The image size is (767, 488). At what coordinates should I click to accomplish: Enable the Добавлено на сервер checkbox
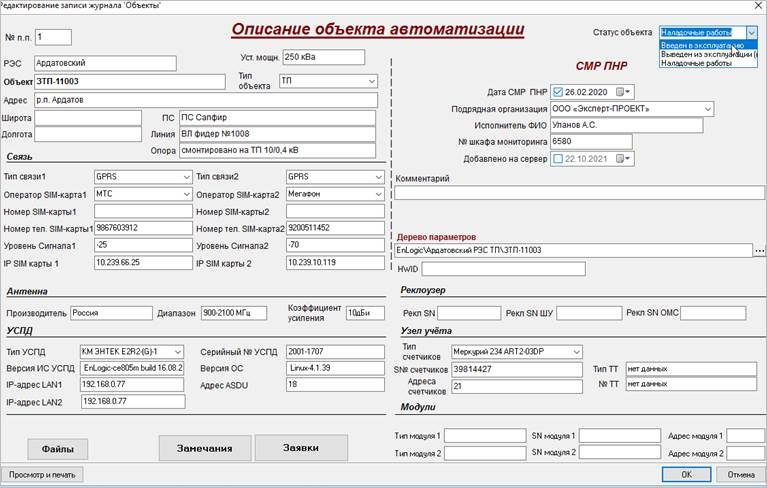pyautogui.click(x=558, y=159)
